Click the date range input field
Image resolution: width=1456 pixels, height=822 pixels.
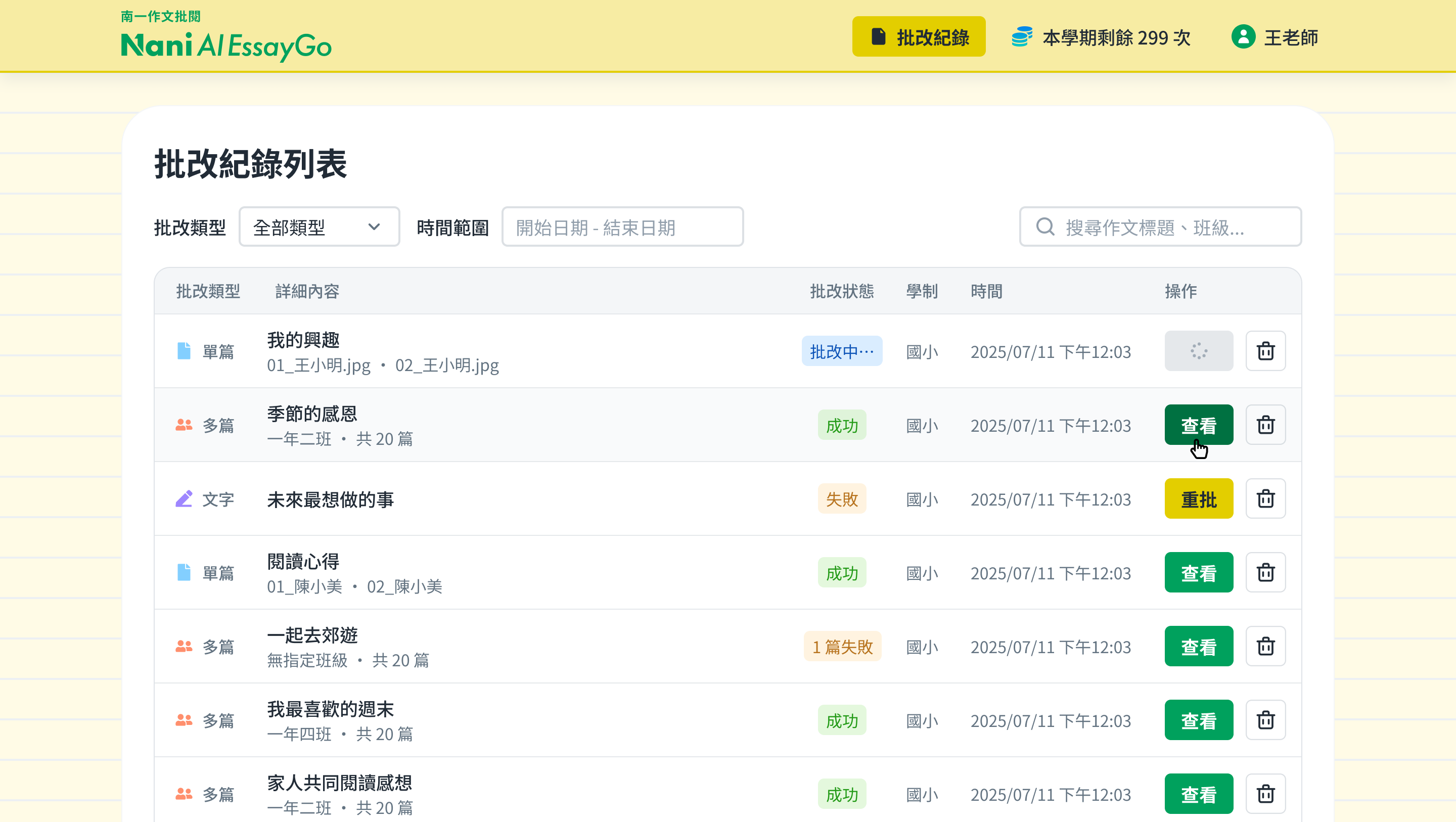coord(622,226)
